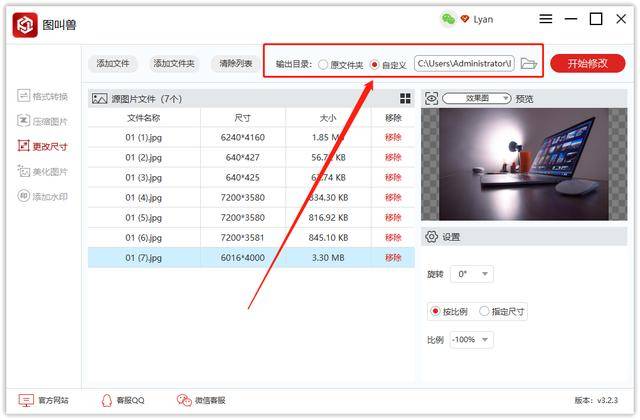
Task: Select 格式转换 in sidebar
Action: pyautogui.click(x=42, y=96)
